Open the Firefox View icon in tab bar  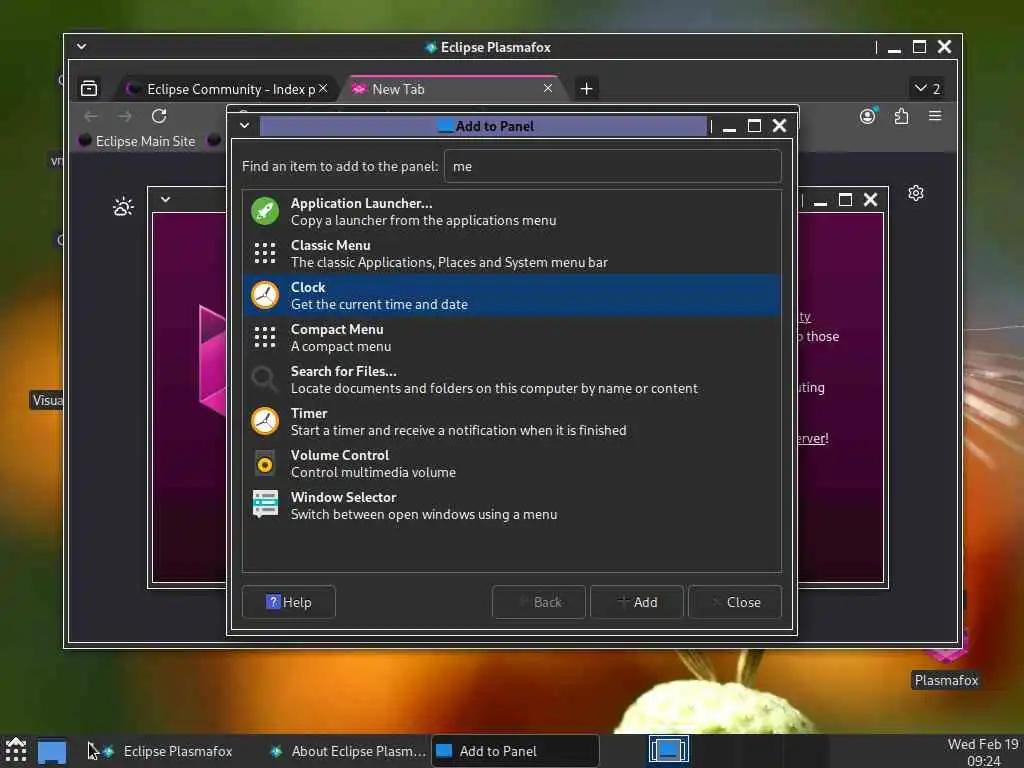click(x=89, y=88)
